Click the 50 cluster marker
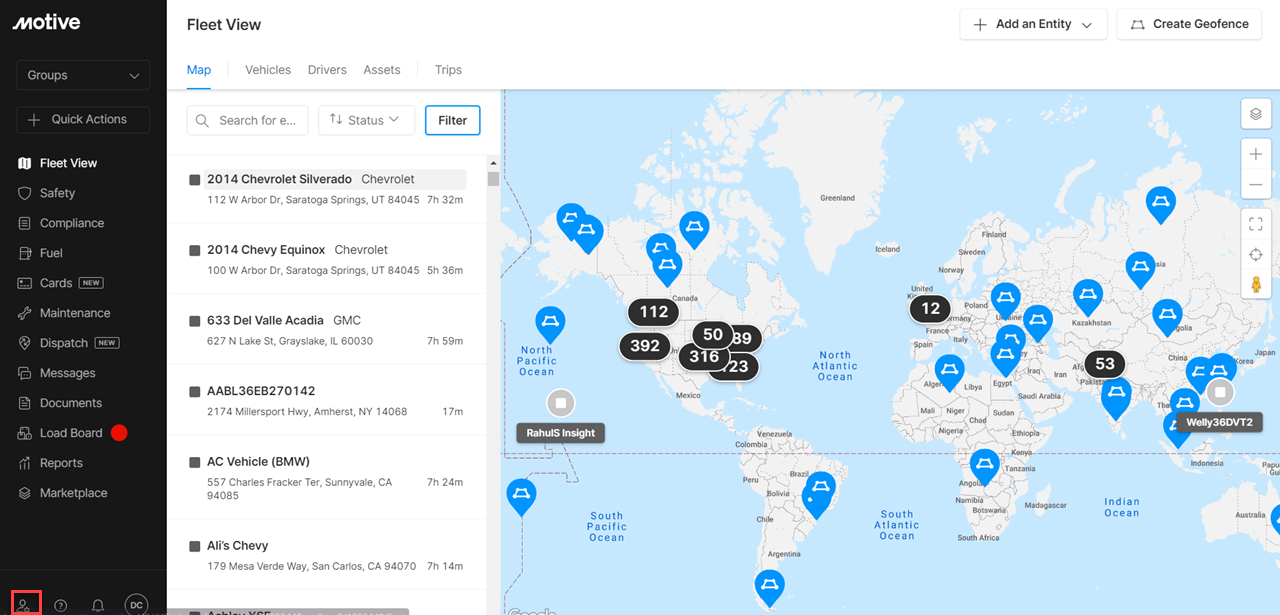The width and height of the screenshot is (1280, 615). pos(713,335)
